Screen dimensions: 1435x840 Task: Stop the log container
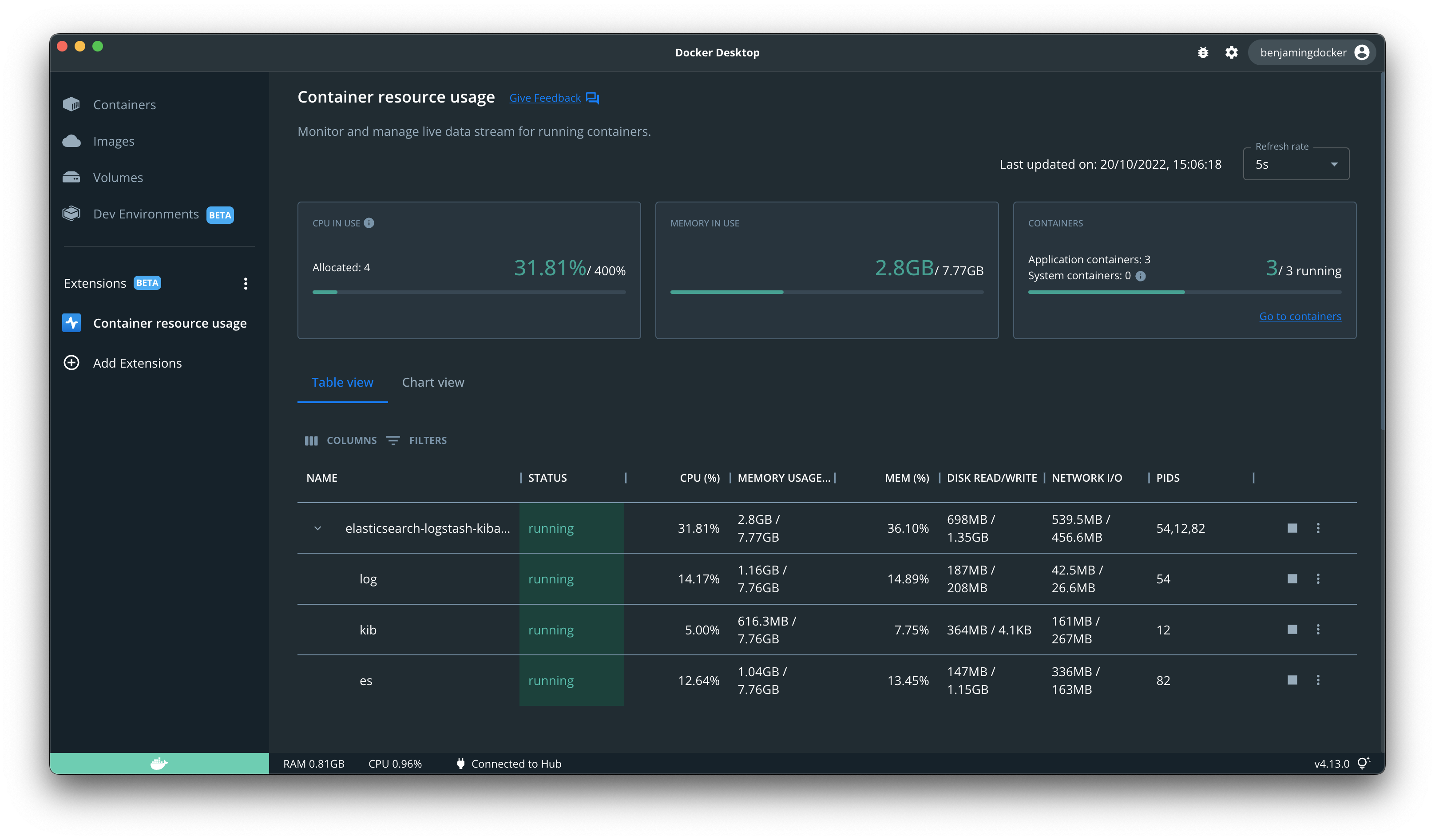tap(1292, 578)
